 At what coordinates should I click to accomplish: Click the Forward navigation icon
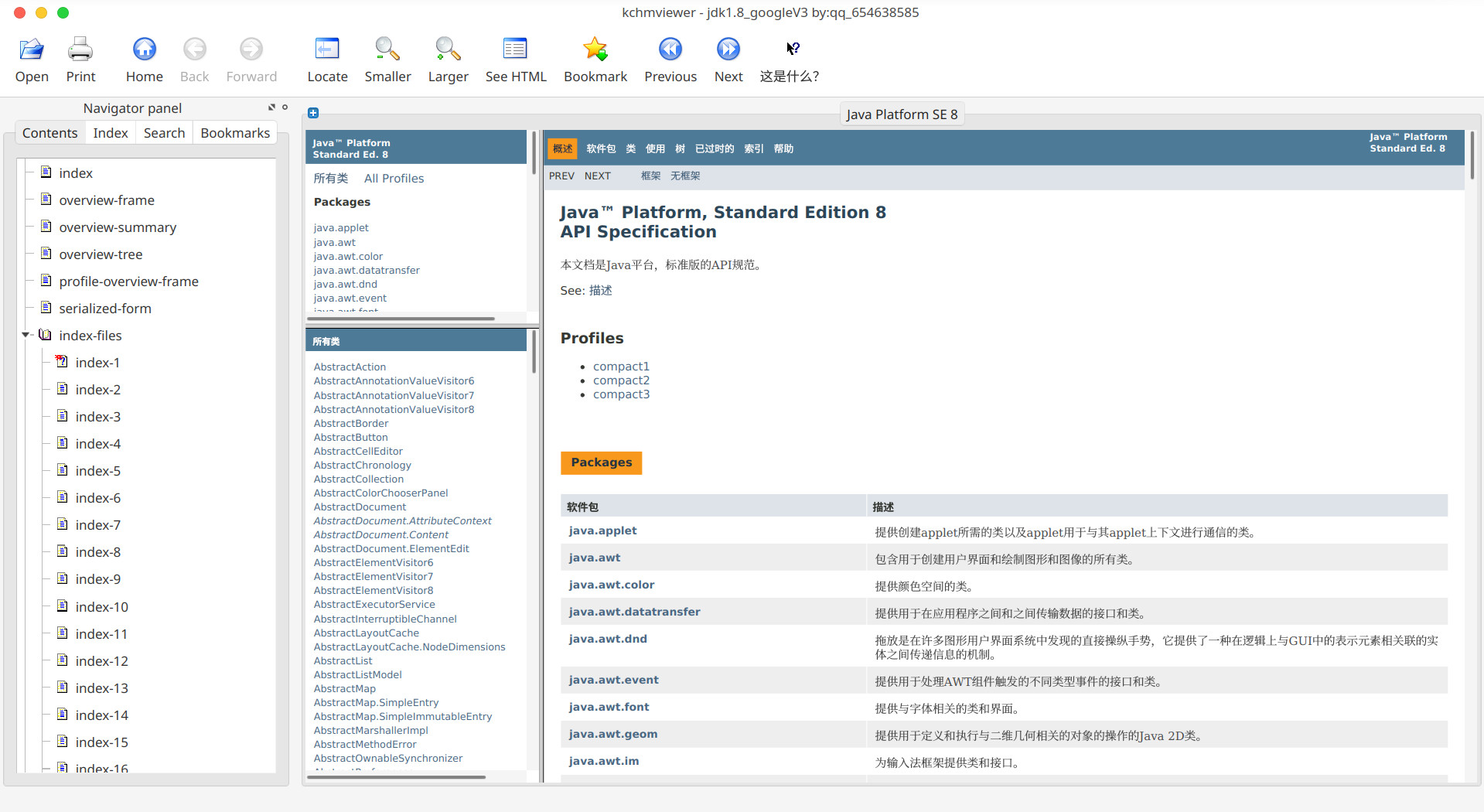pyautogui.click(x=251, y=49)
